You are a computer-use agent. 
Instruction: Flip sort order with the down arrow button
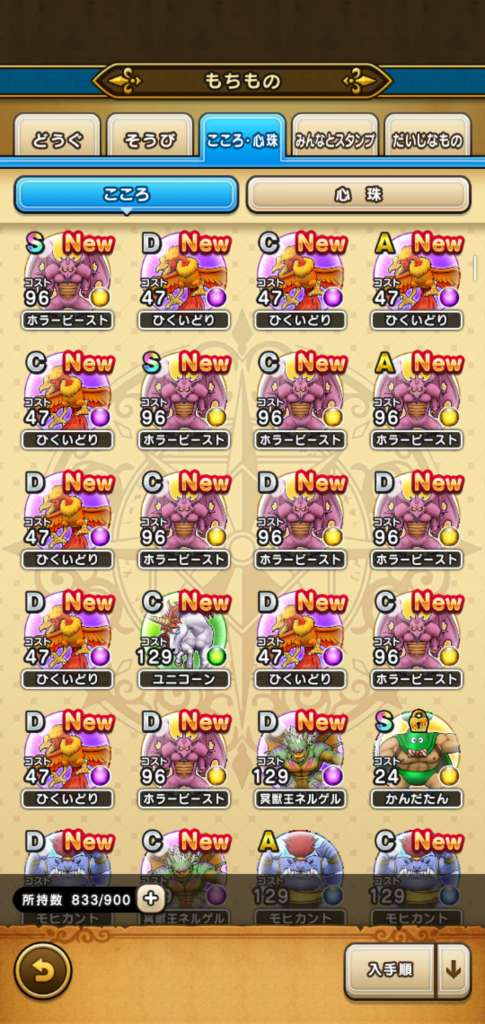tap(454, 971)
